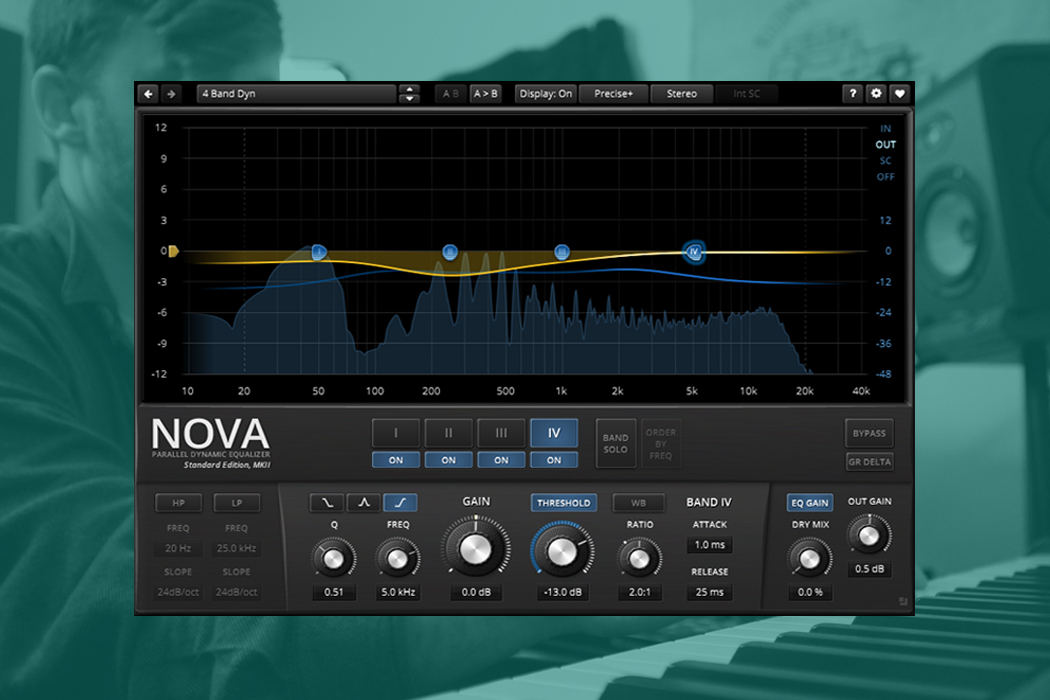This screenshot has width=1050, height=700.
Task: Select OUT analyzer source
Action: pyautogui.click(x=885, y=145)
